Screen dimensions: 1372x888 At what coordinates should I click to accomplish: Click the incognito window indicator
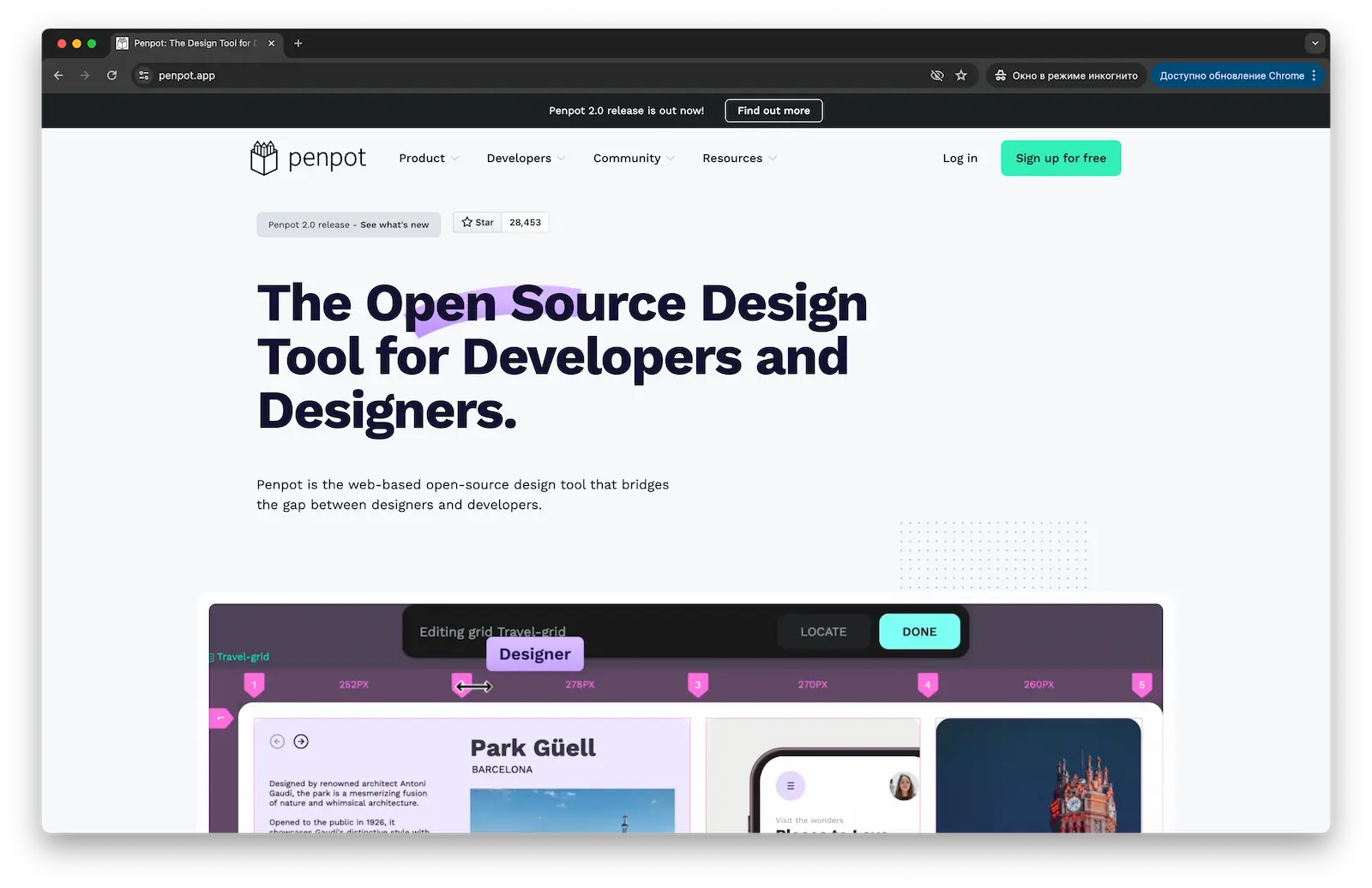(x=1066, y=75)
